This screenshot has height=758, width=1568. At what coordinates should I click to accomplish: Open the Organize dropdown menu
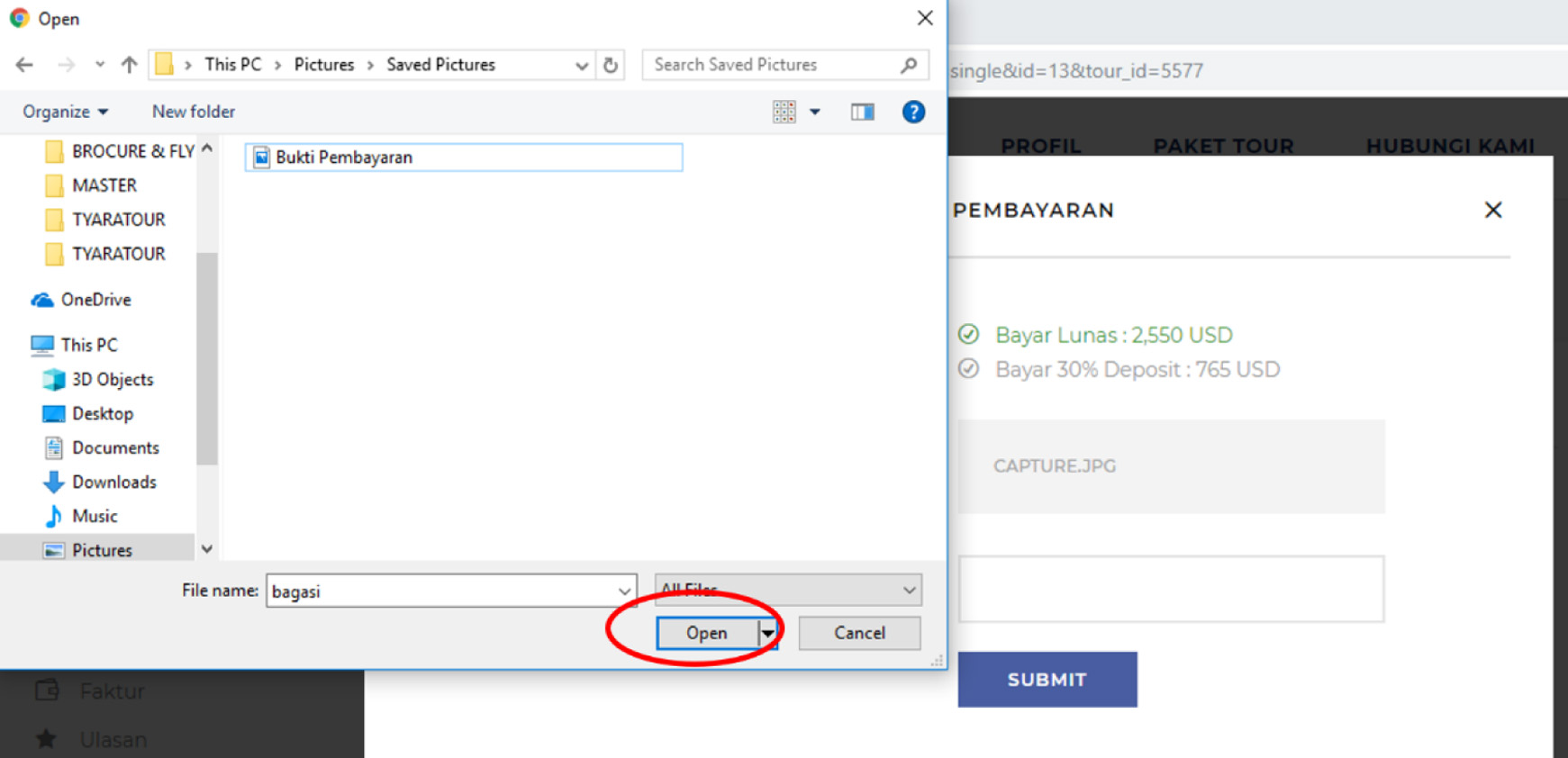(65, 112)
